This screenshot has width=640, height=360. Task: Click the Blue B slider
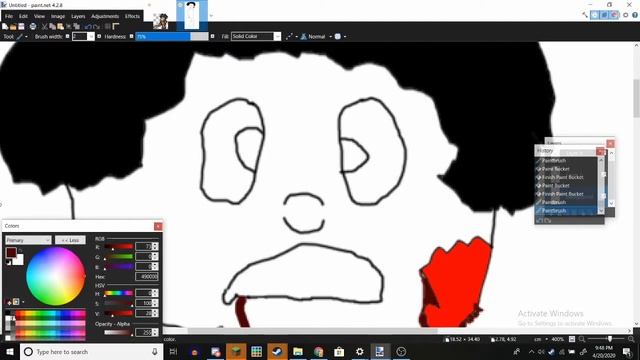(x=118, y=267)
